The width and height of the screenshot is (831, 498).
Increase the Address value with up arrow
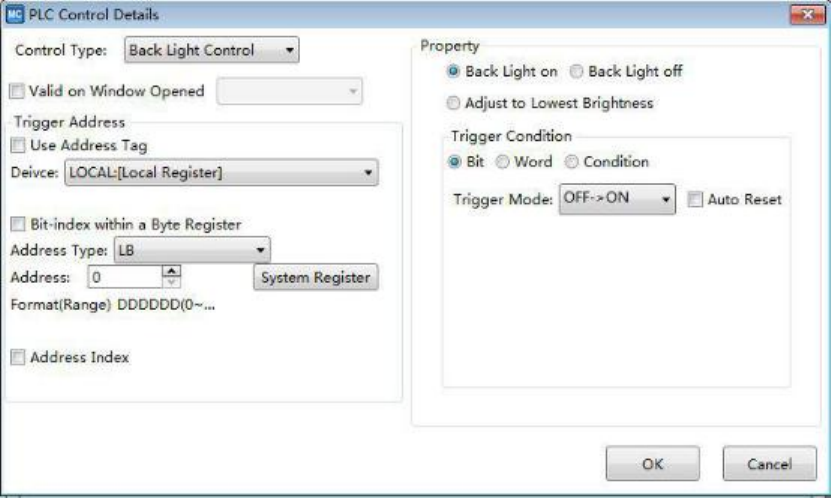pyautogui.click(x=171, y=271)
